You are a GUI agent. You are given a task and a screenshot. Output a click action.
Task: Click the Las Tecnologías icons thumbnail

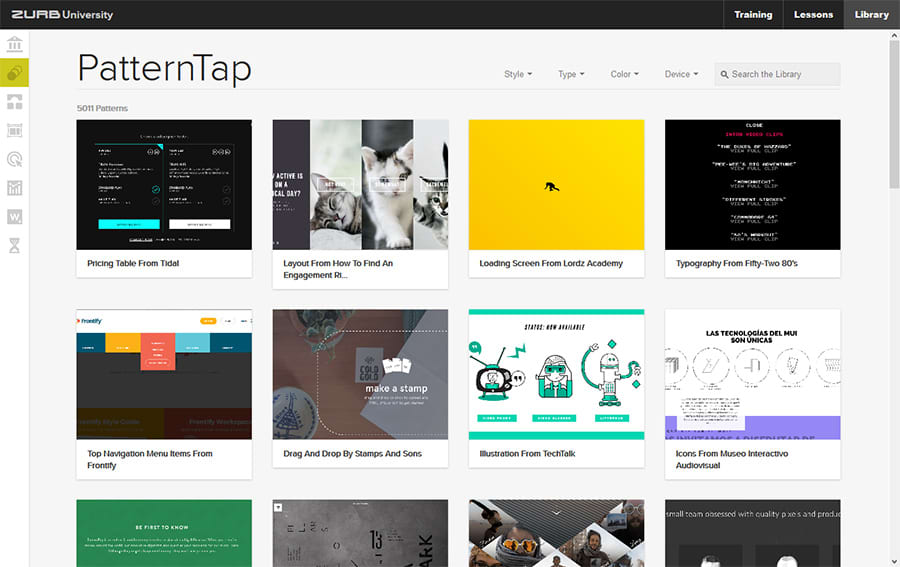[x=752, y=375]
